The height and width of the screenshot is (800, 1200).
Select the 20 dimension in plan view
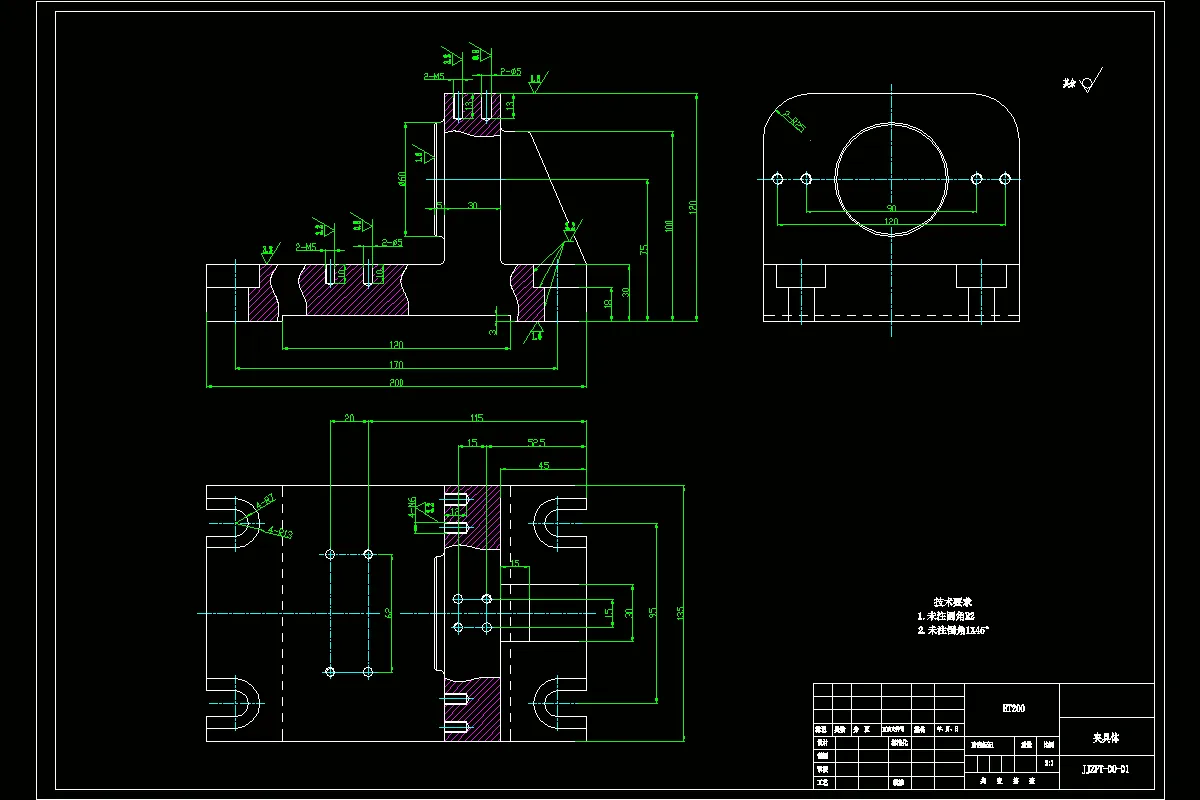tap(349, 418)
